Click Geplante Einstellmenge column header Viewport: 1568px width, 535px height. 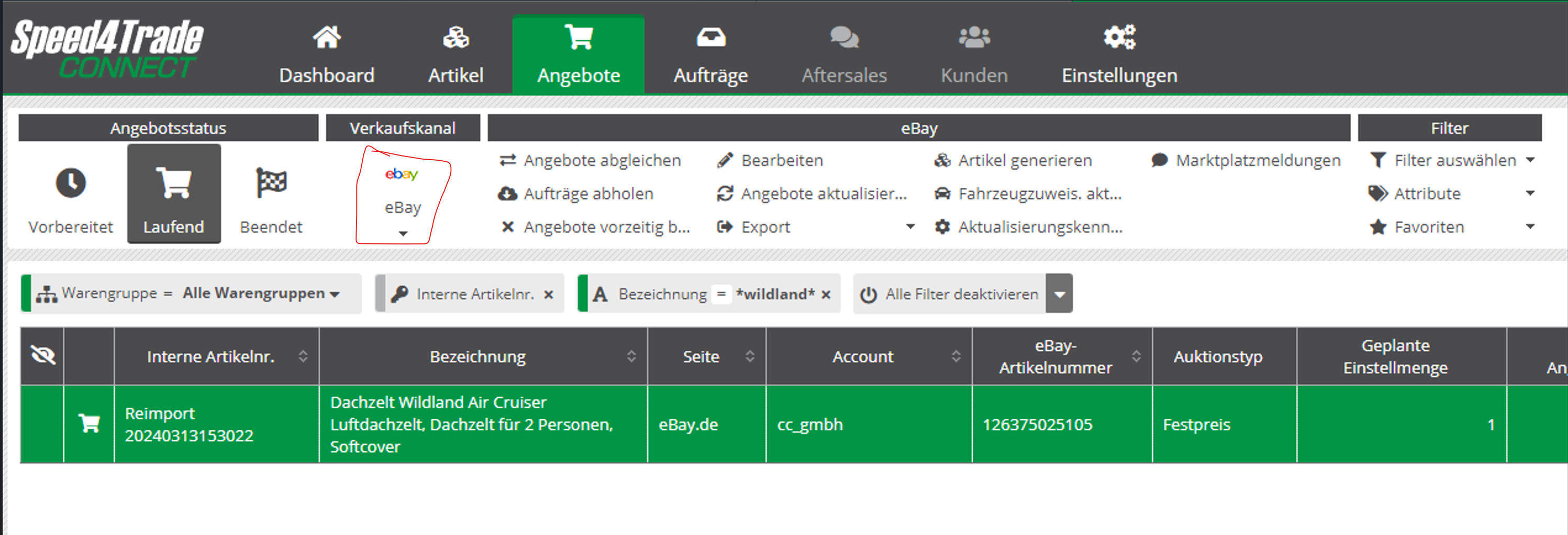click(1402, 356)
